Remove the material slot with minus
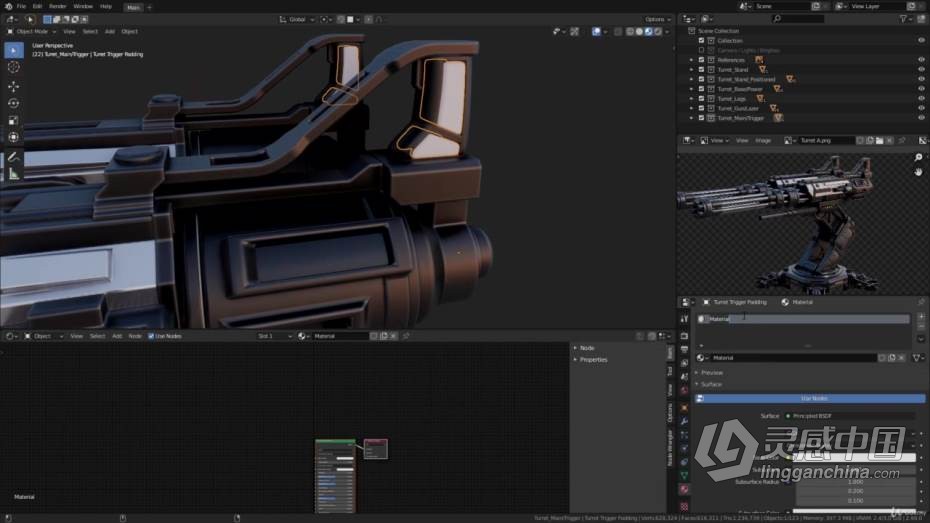Image resolution: width=930 pixels, height=523 pixels. 921,327
